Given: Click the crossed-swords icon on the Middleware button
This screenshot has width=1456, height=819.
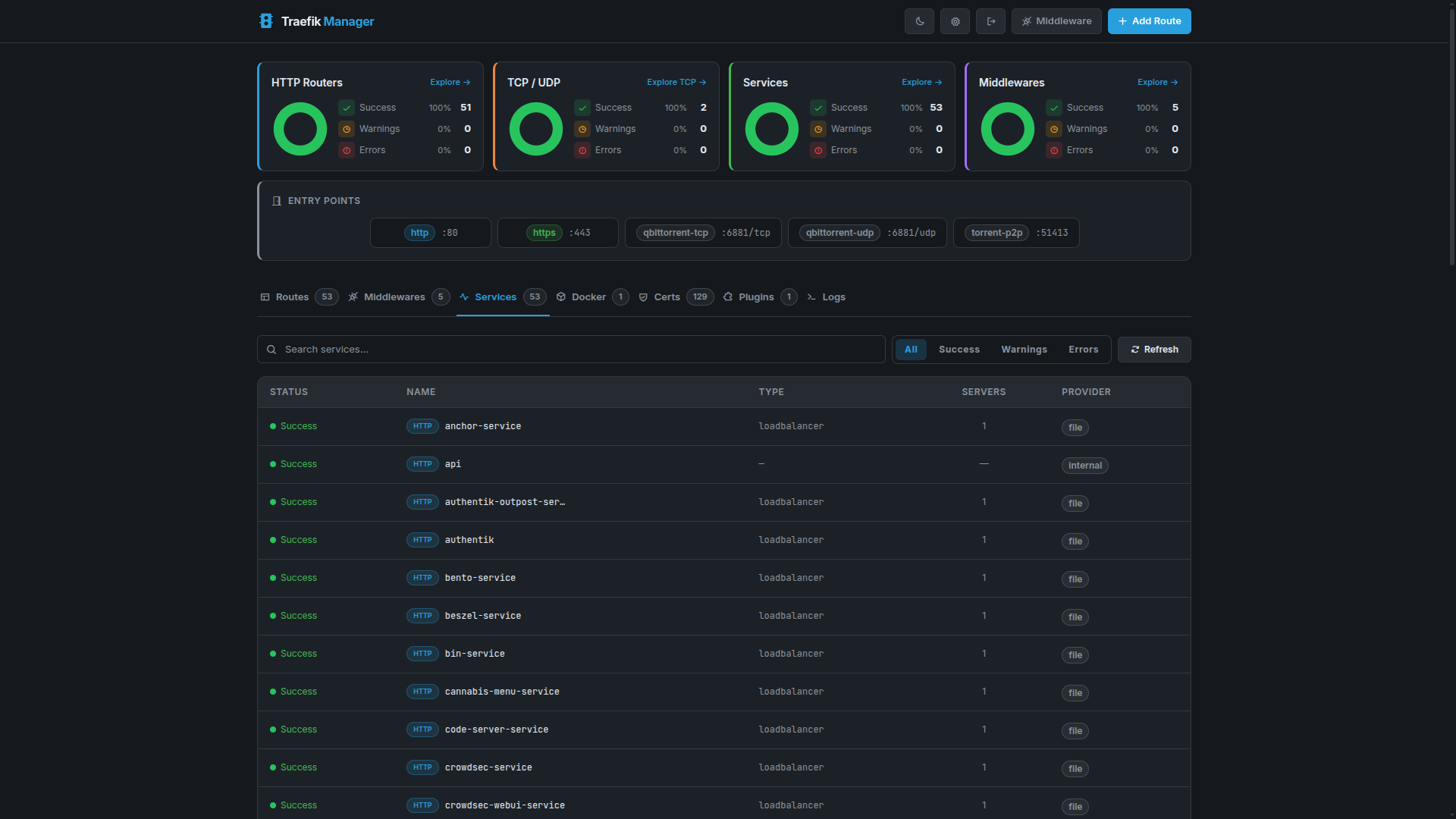Looking at the screenshot, I should pyautogui.click(x=1028, y=21).
